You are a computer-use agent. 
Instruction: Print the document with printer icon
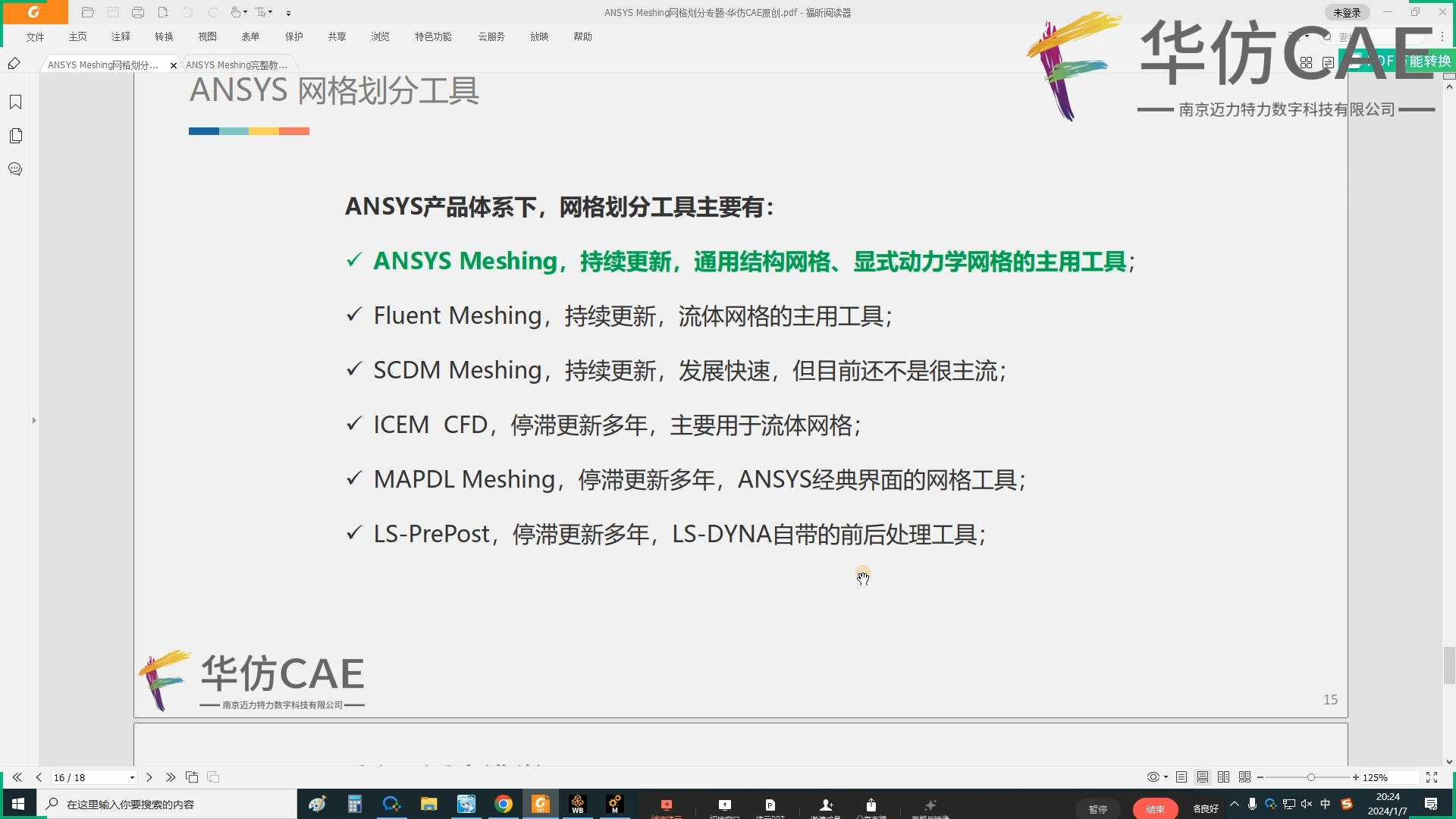[x=138, y=12]
